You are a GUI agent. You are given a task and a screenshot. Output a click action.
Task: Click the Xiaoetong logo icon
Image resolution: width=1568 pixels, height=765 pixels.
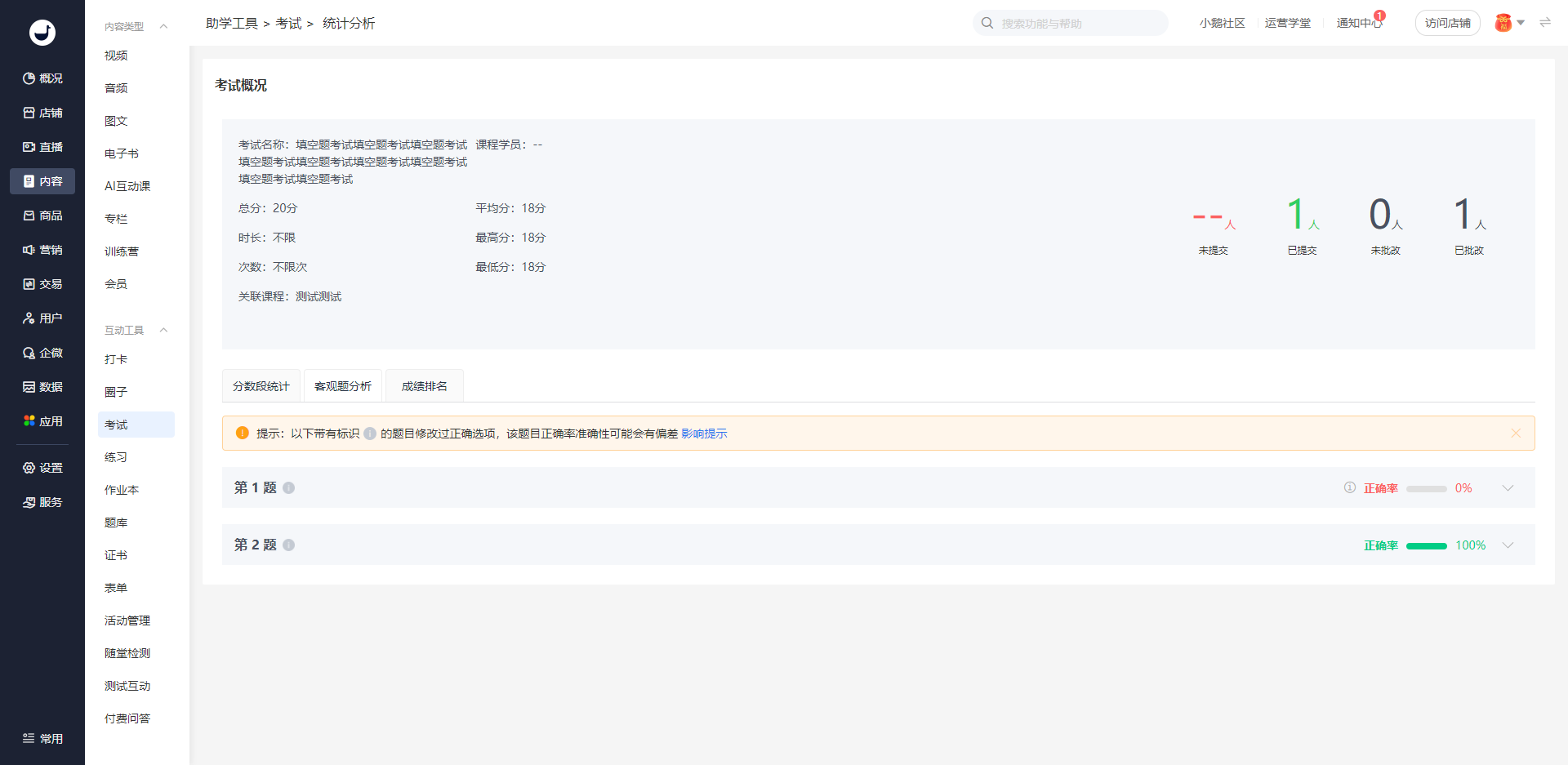click(42, 33)
